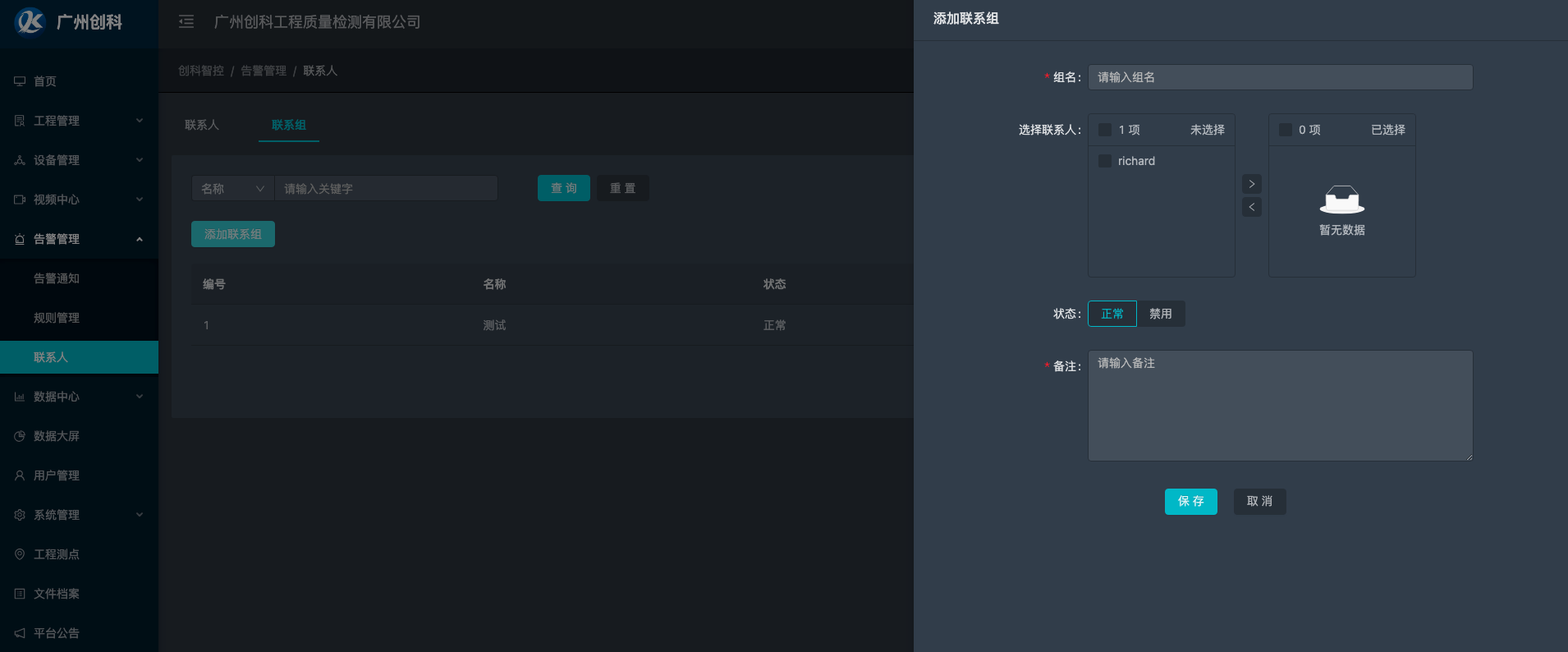Select 联系人 sidebar submenu item

79,357
